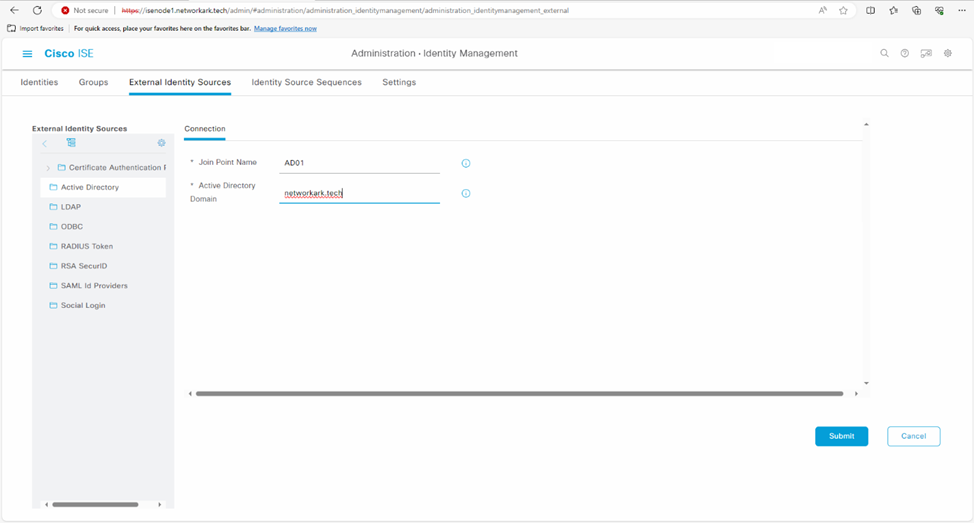Click the tree view icon in sources panel

click(x=71, y=143)
